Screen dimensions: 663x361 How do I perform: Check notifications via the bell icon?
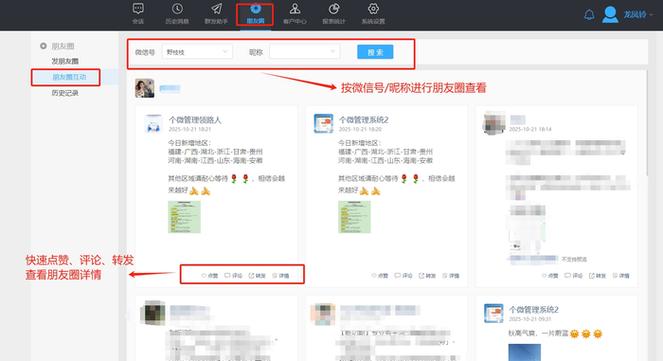click(x=589, y=15)
